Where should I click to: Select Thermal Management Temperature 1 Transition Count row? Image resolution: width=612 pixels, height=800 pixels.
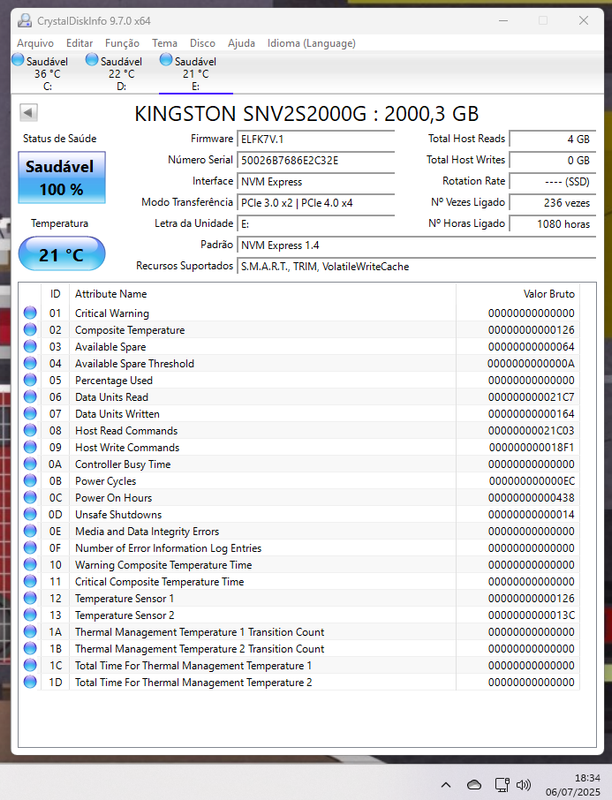pyautogui.click(x=299, y=632)
